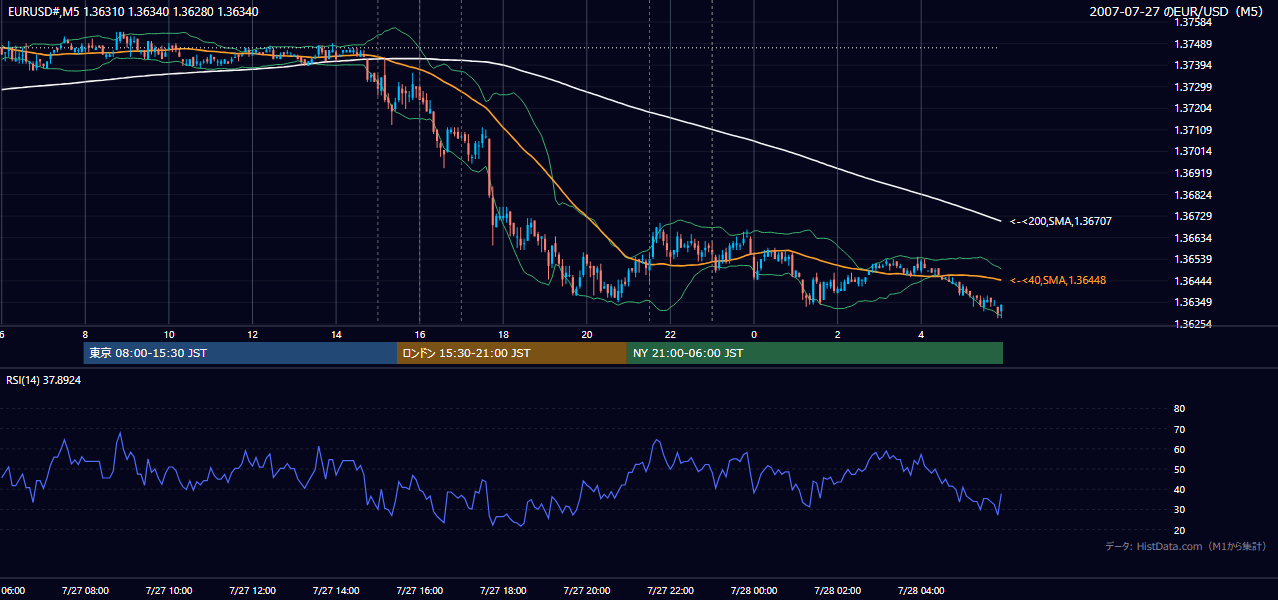Click hour tick 14 under price chart
This screenshot has height=600, width=1278.
pos(336,335)
